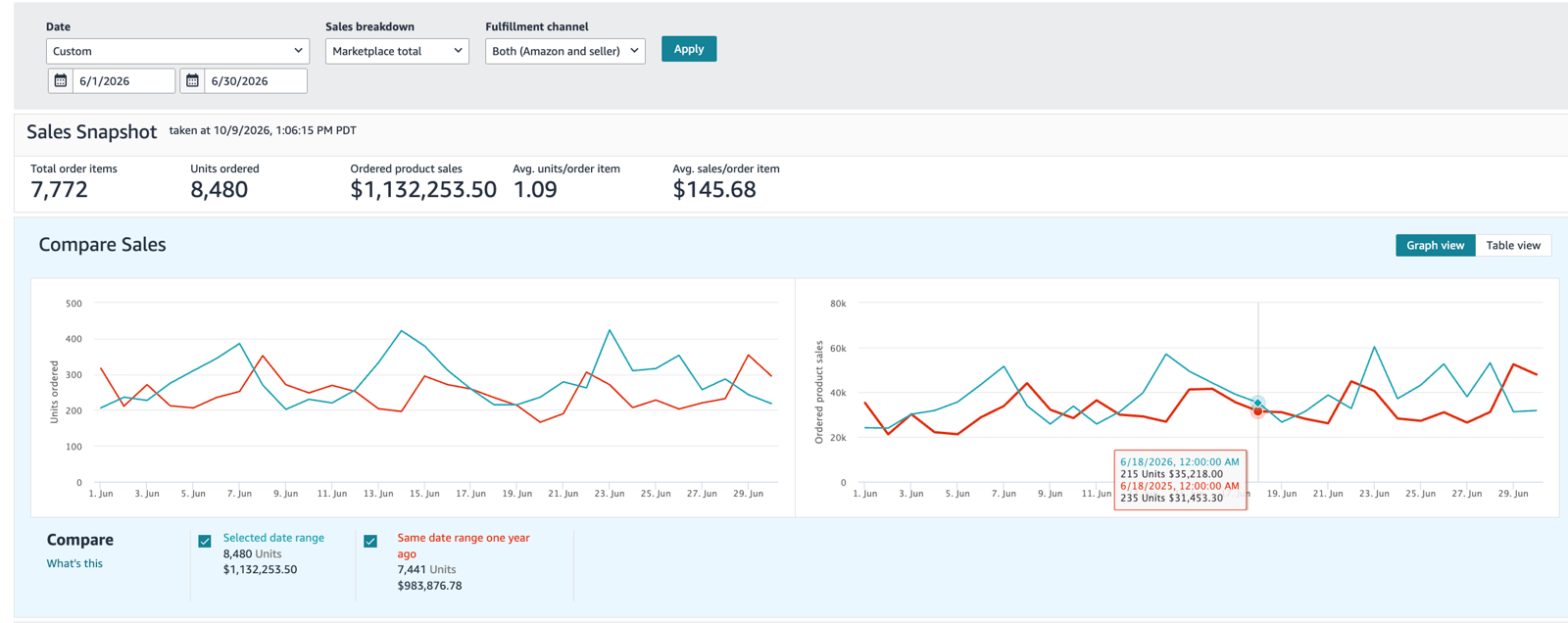This screenshot has width=1568, height=623.
Task: Click the Total order items value 7,772
Action: [x=59, y=190]
